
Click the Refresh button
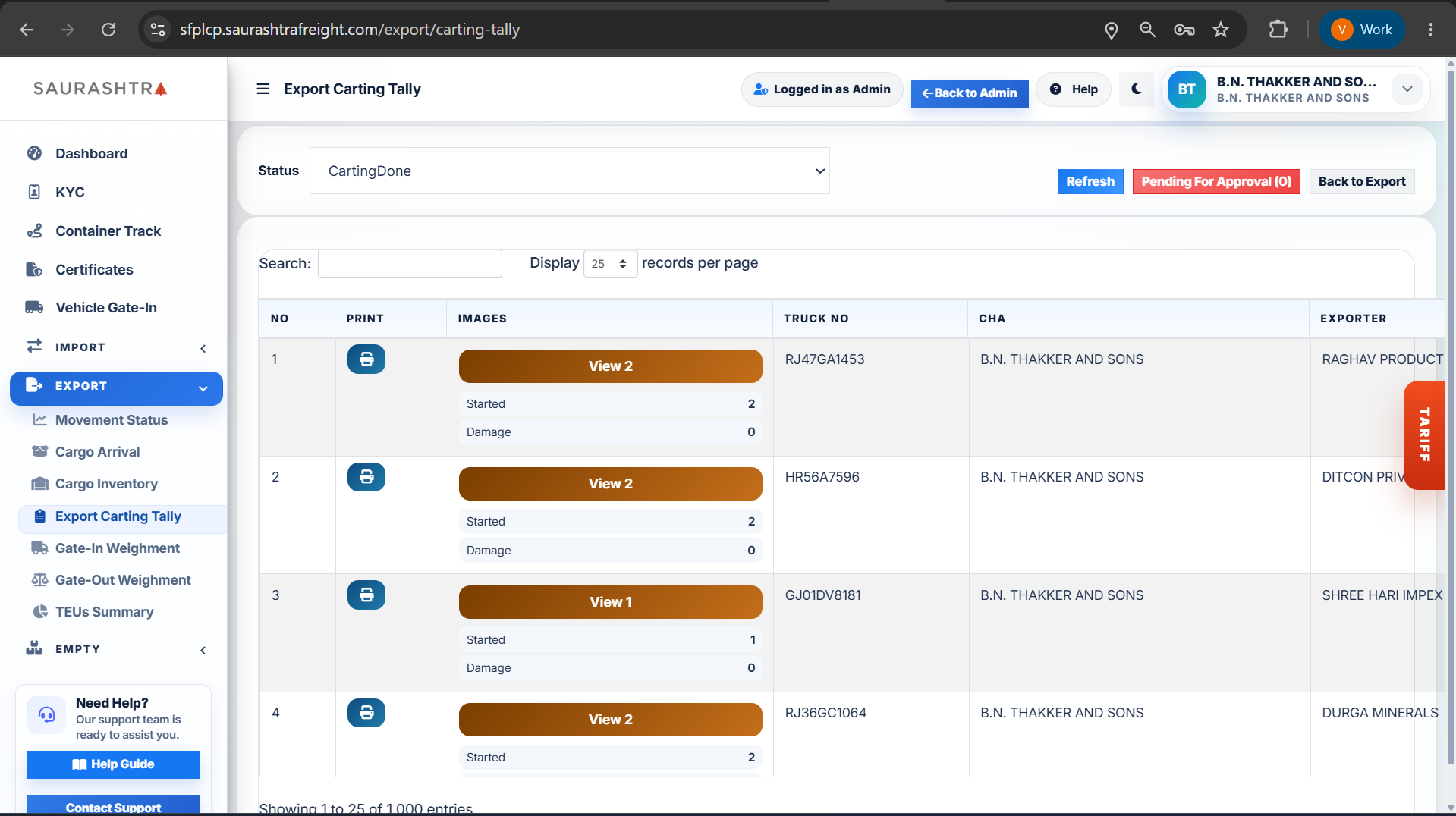click(x=1090, y=181)
